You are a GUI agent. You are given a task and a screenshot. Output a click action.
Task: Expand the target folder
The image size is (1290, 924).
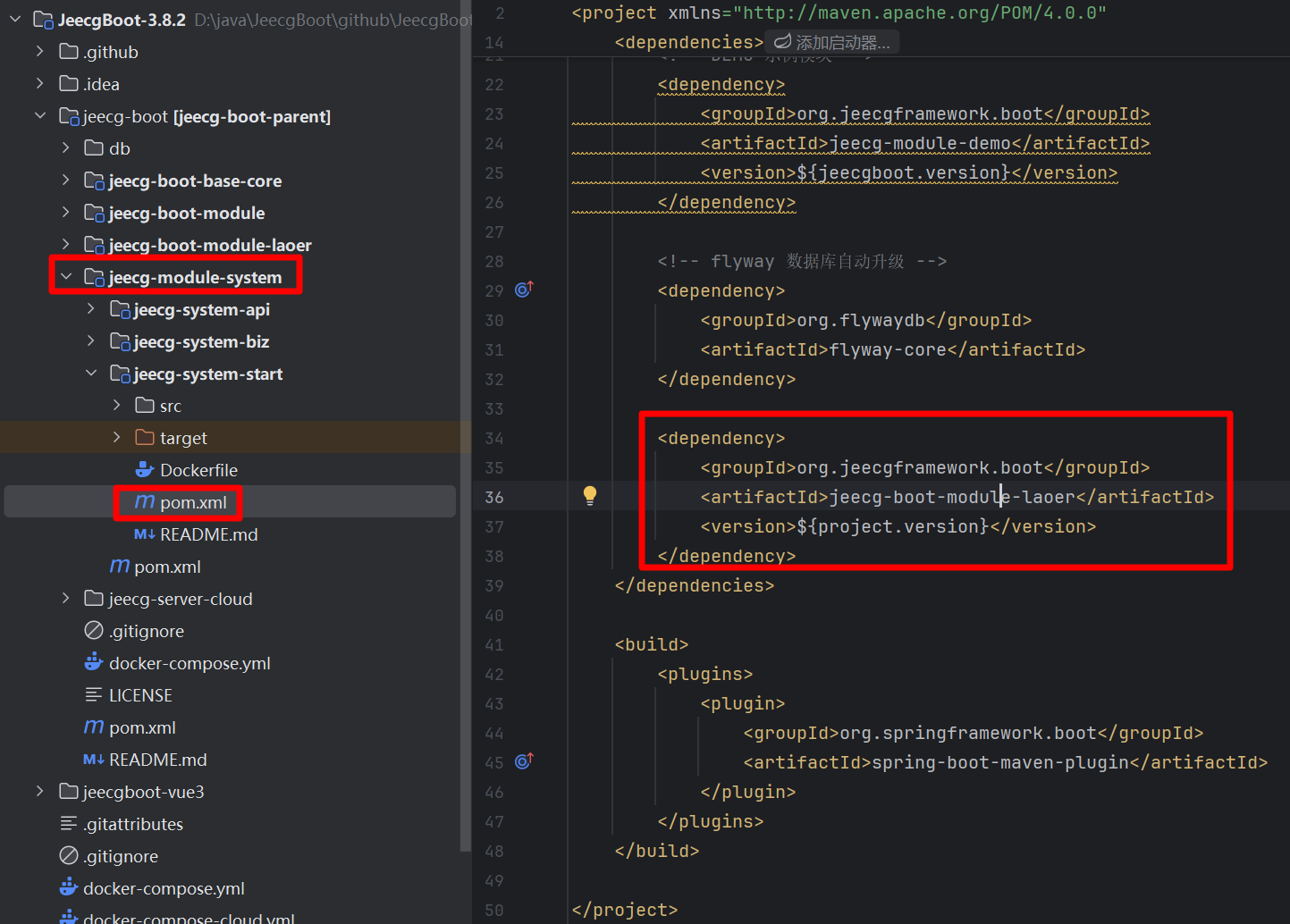tap(117, 437)
